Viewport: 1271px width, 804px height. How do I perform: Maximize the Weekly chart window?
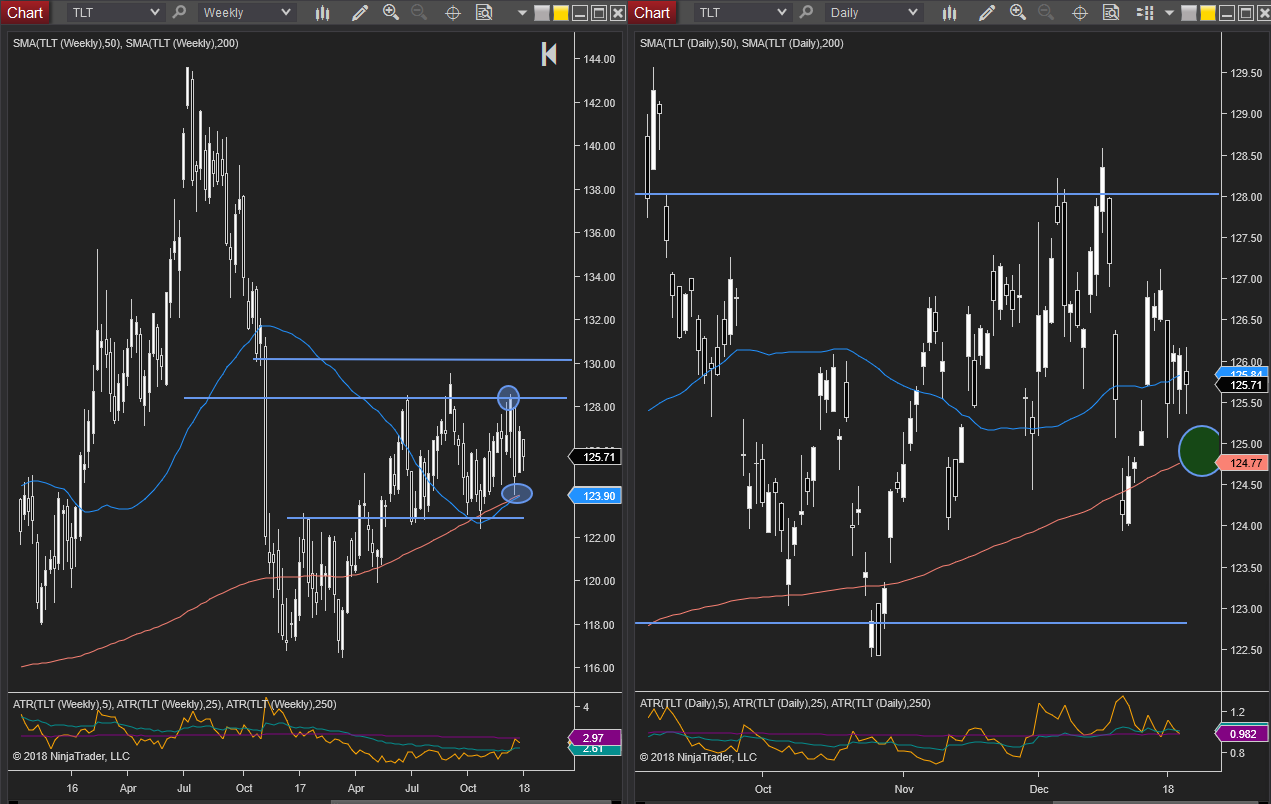tap(599, 13)
